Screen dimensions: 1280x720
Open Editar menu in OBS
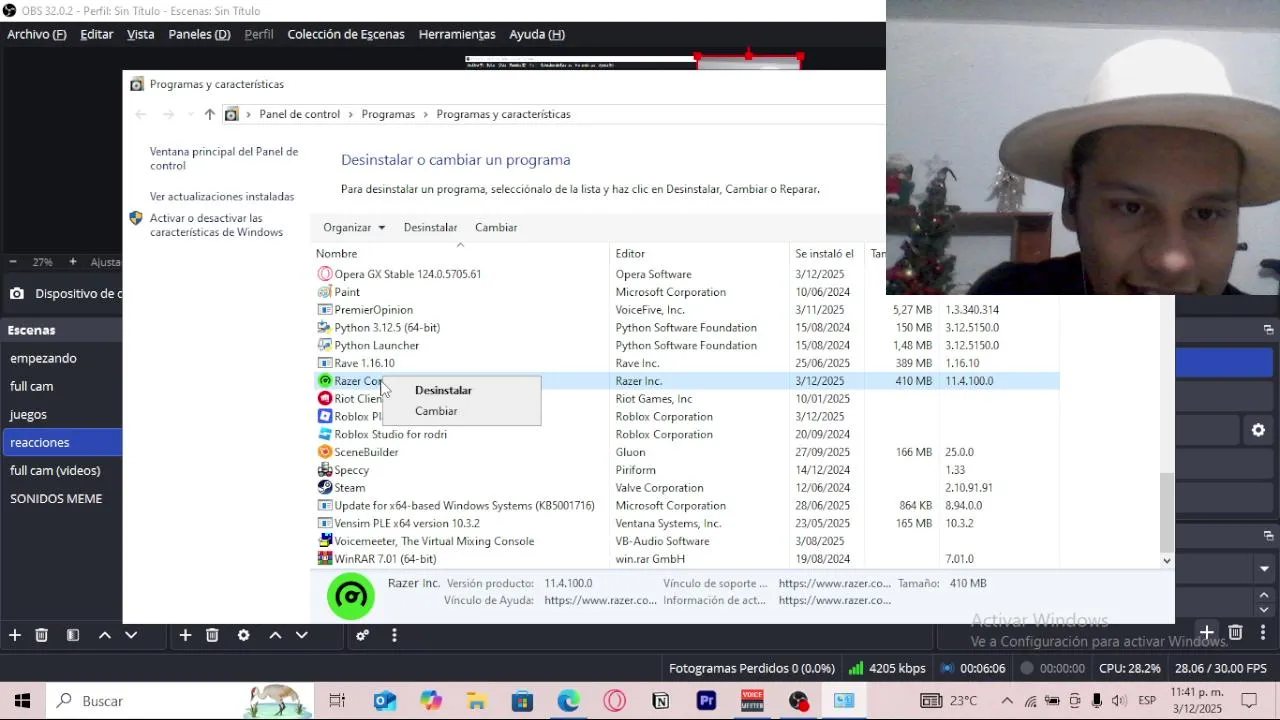coord(97,34)
